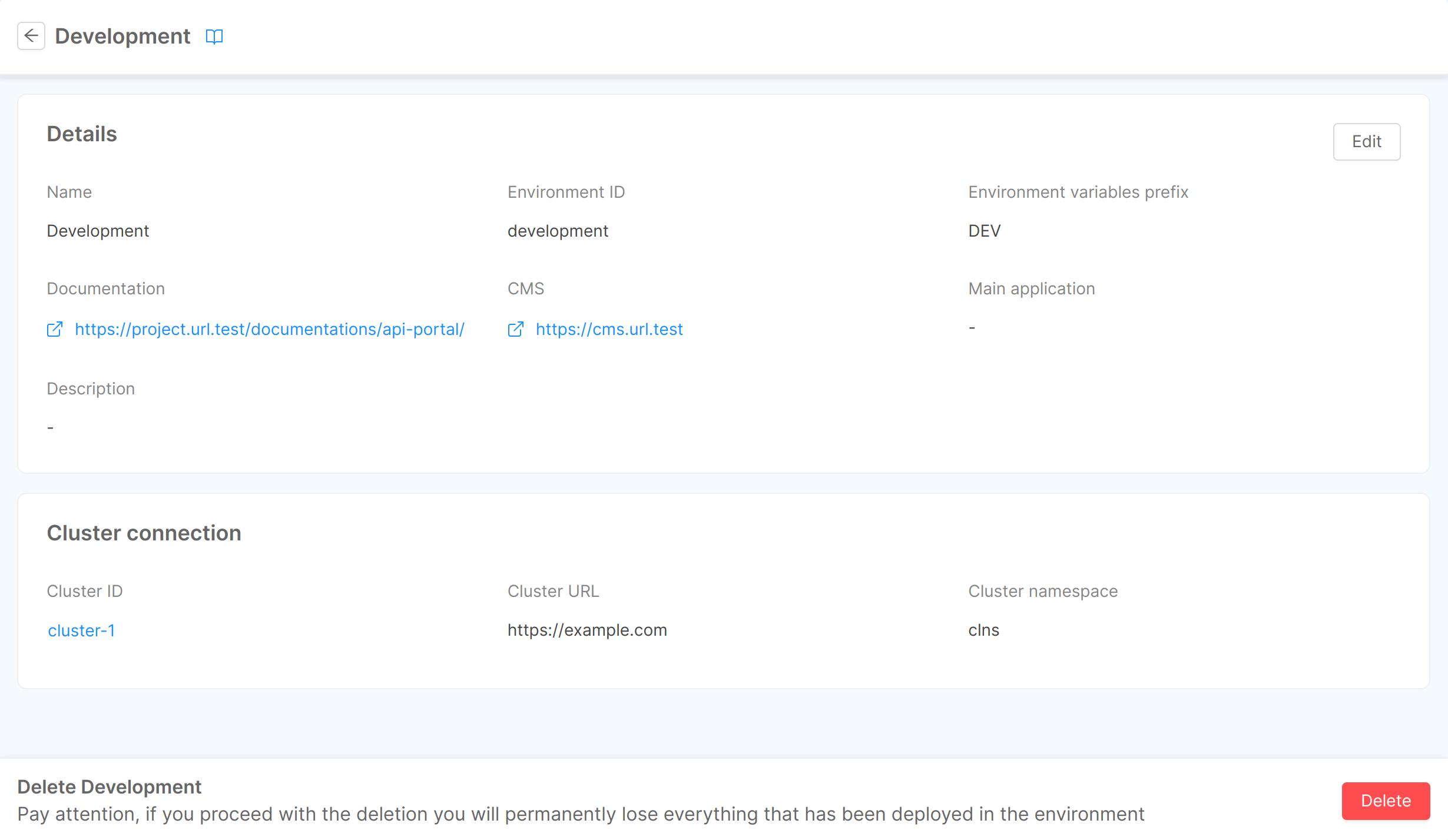The width and height of the screenshot is (1448, 840).
Task: Click the external link icon before CMS URL
Action: click(x=516, y=330)
